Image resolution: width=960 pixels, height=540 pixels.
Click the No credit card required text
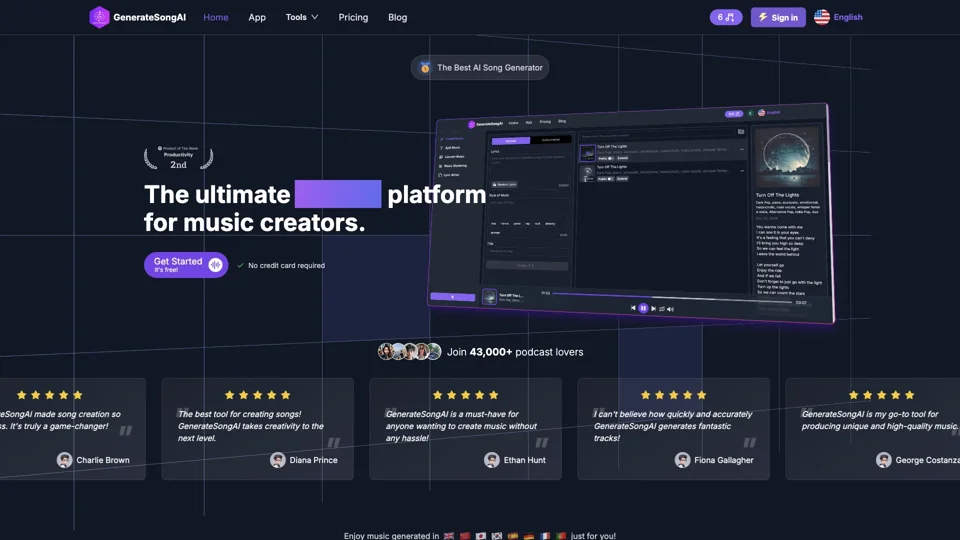[287, 265]
